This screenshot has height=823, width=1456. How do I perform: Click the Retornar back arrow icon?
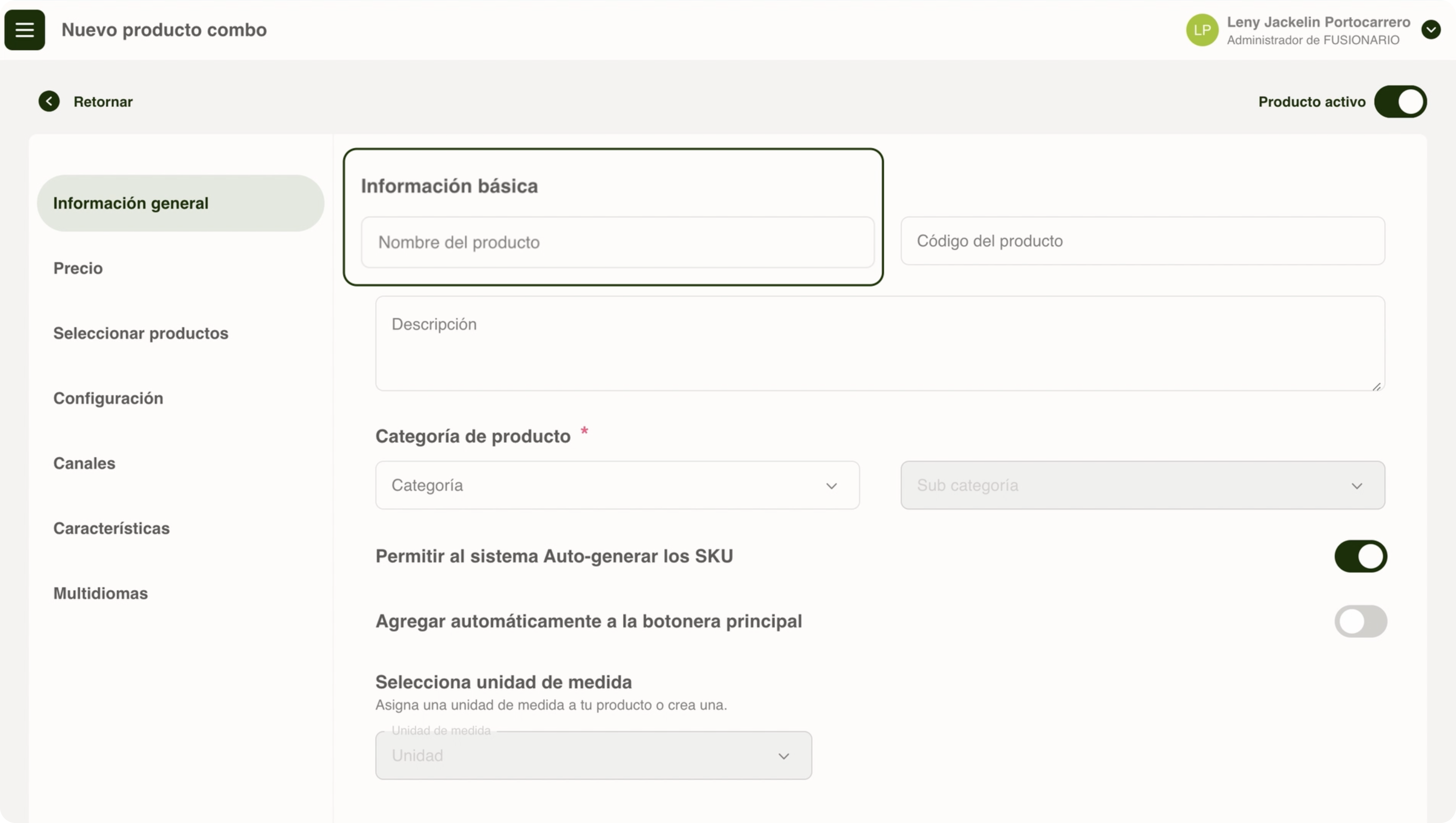(x=49, y=101)
